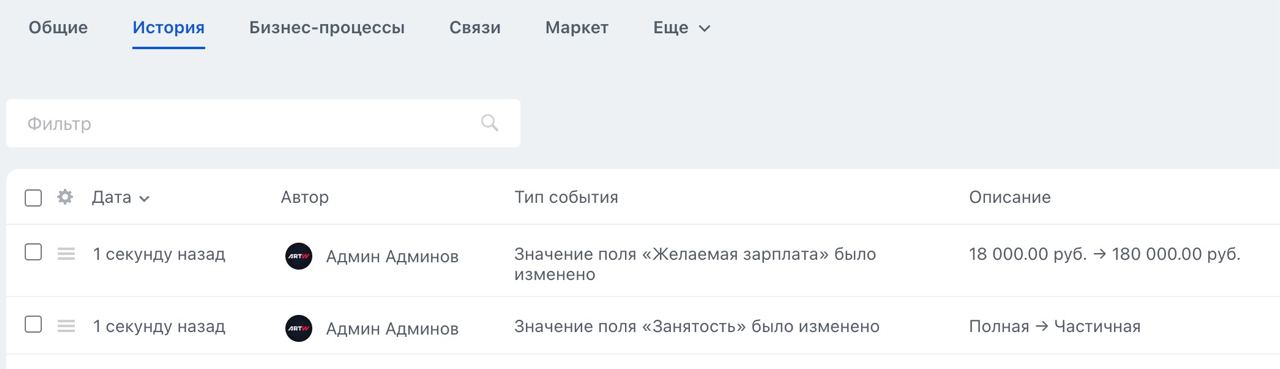Screen dimensions: 1280x369
Task: Click the «Автор» column header
Action: 305,197
